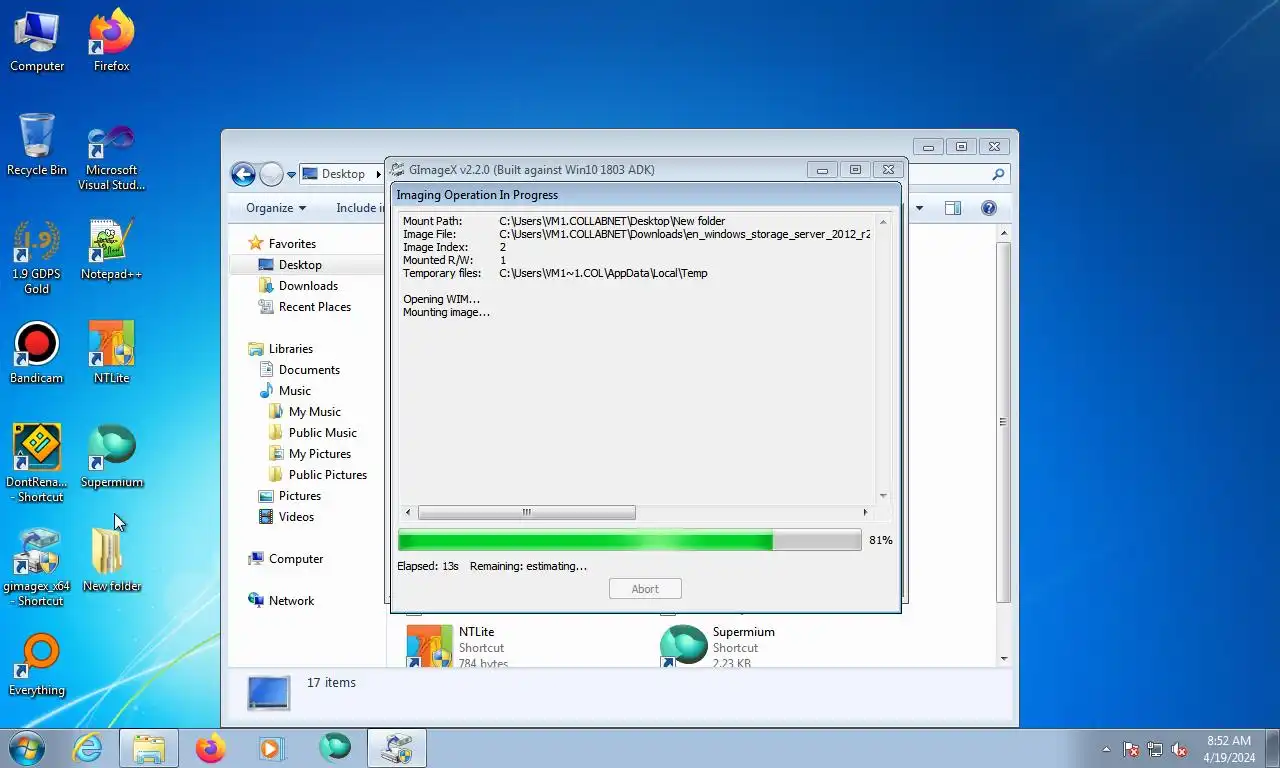
Task: Select the Bandicam desktop icon
Action: (x=37, y=354)
